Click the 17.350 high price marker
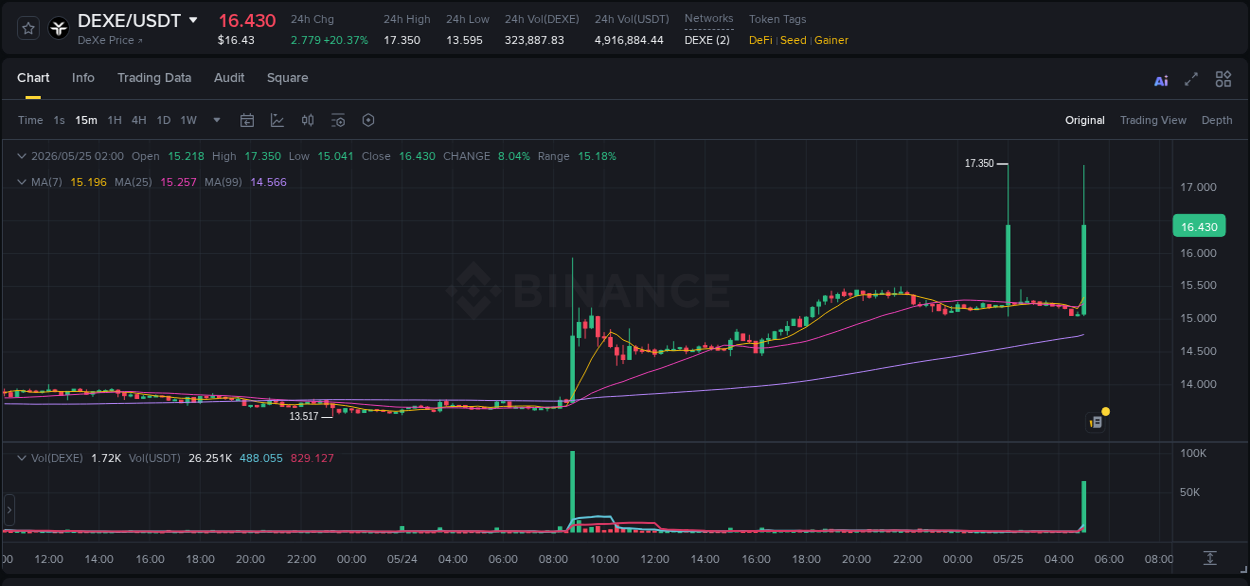The height and width of the screenshot is (586, 1250). coord(979,163)
